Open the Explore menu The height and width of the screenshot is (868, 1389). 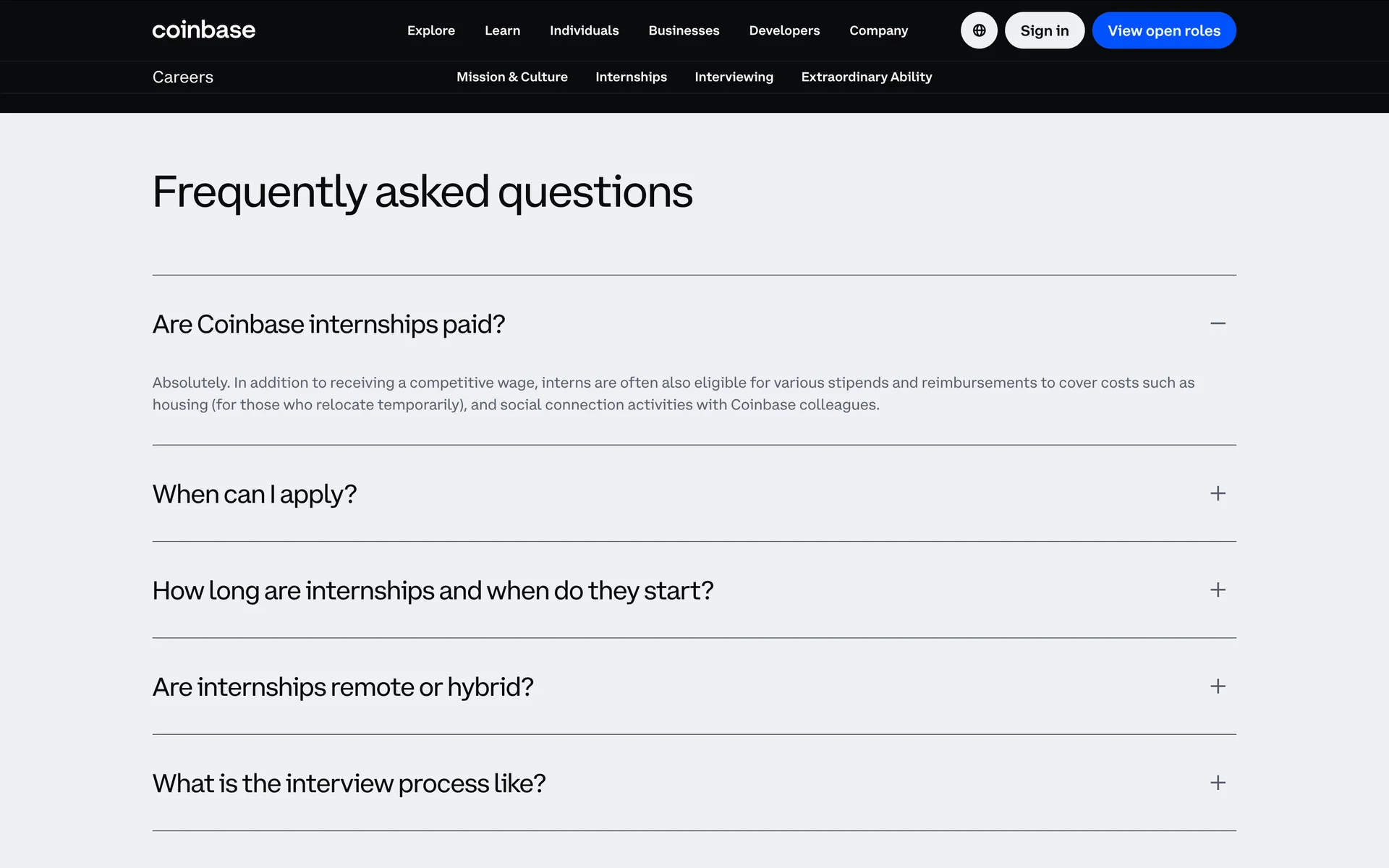(431, 30)
